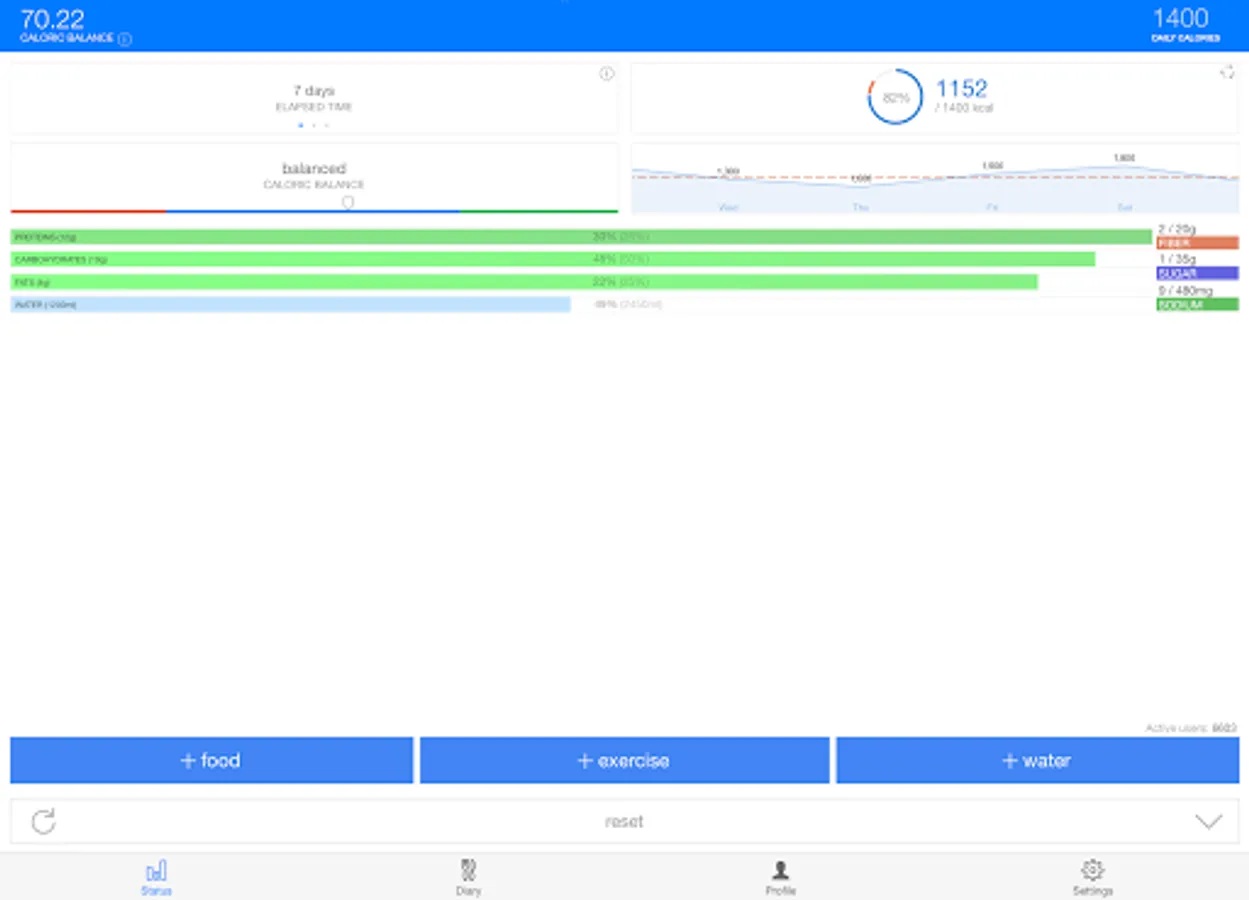Open the caloric balance info icon in header
The height and width of the screenshot is (900, 1249).
pyautogui.click(x=124, y=39)
